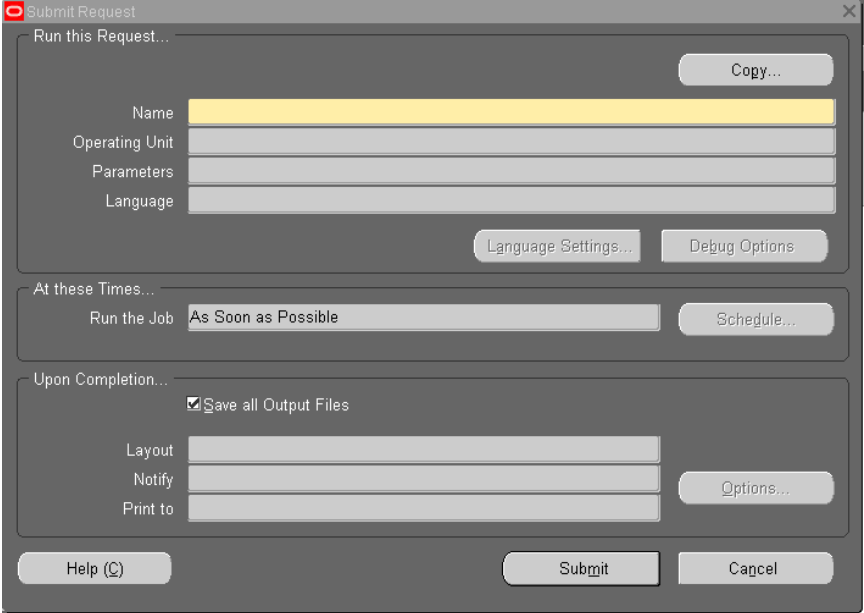Close the Submit Request dialog

pos(849,11)
